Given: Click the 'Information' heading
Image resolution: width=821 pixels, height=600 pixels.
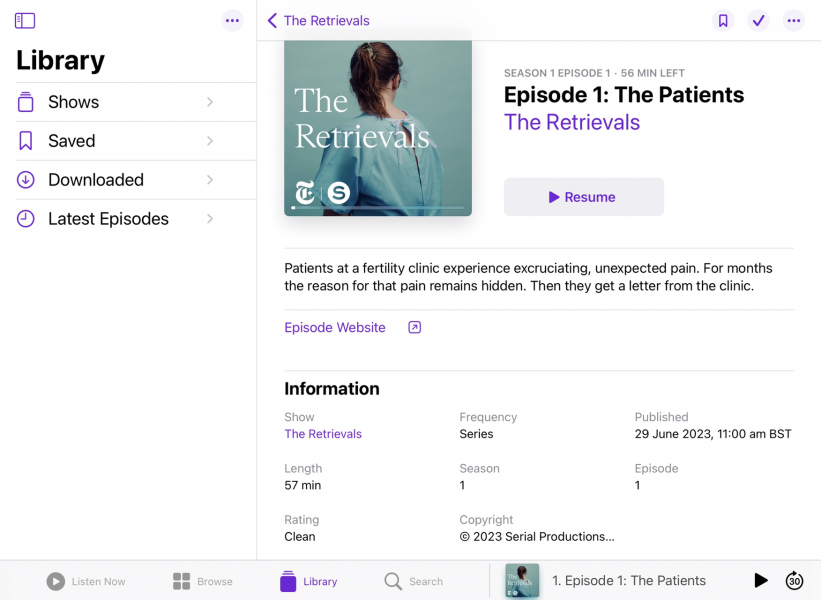Looking at the screenshot, I should (x=332, y=389).
